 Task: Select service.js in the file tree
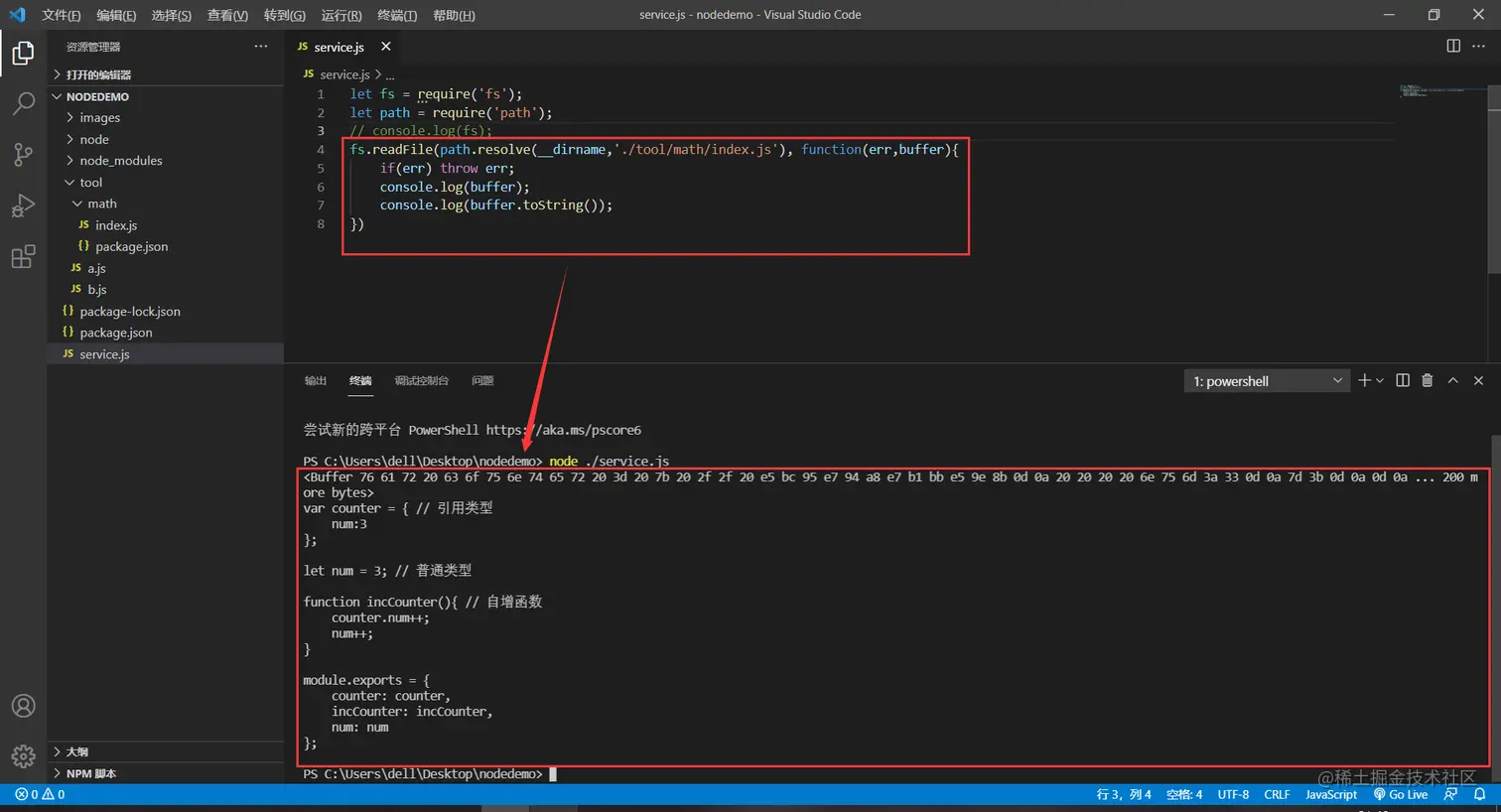[166, 353]
